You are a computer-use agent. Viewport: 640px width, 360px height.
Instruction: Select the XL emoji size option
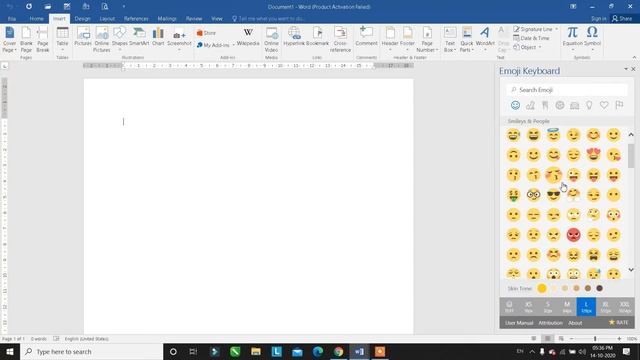[605, 307]
